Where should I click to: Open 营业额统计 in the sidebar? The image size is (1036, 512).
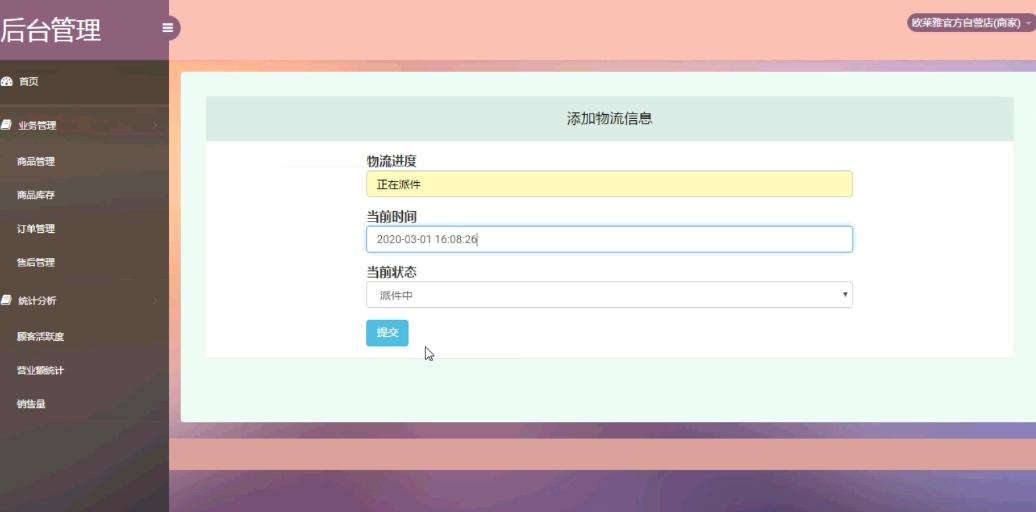point(40,371)
